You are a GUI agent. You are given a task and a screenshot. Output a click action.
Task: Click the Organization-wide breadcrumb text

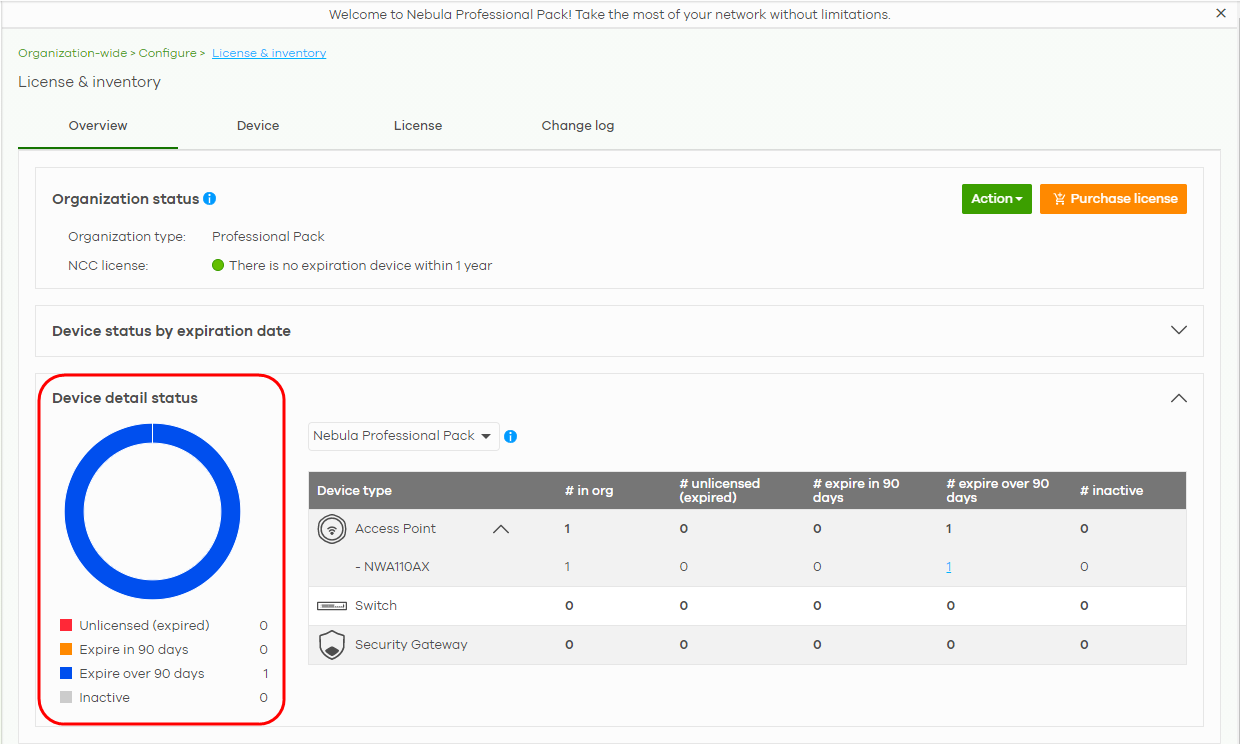(72, 53)
